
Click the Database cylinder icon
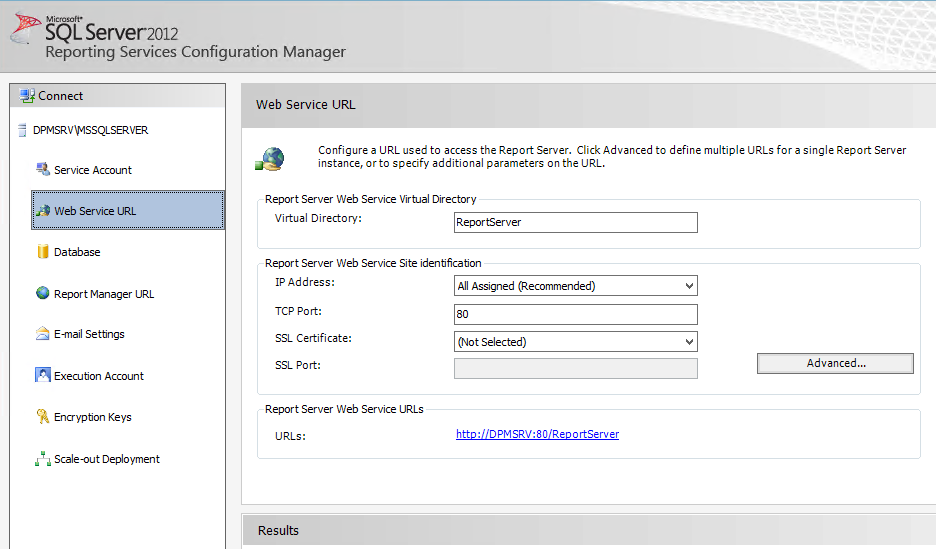click(43, 252)
